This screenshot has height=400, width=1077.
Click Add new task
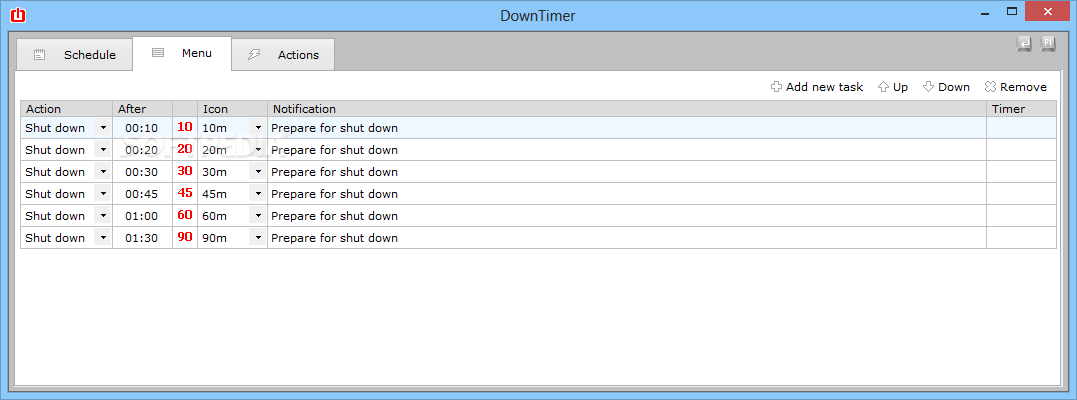pos(817,87)
